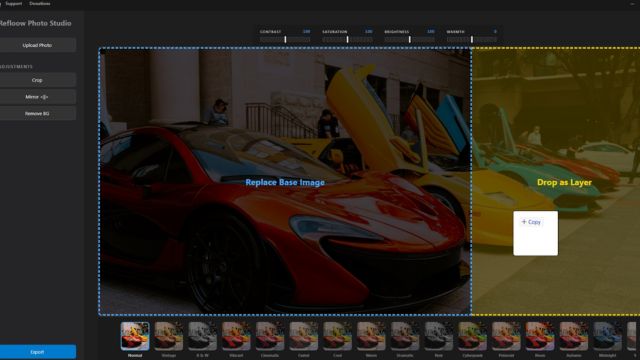Open the Support menu
The image size is (640, 360).
coord(13,4)
